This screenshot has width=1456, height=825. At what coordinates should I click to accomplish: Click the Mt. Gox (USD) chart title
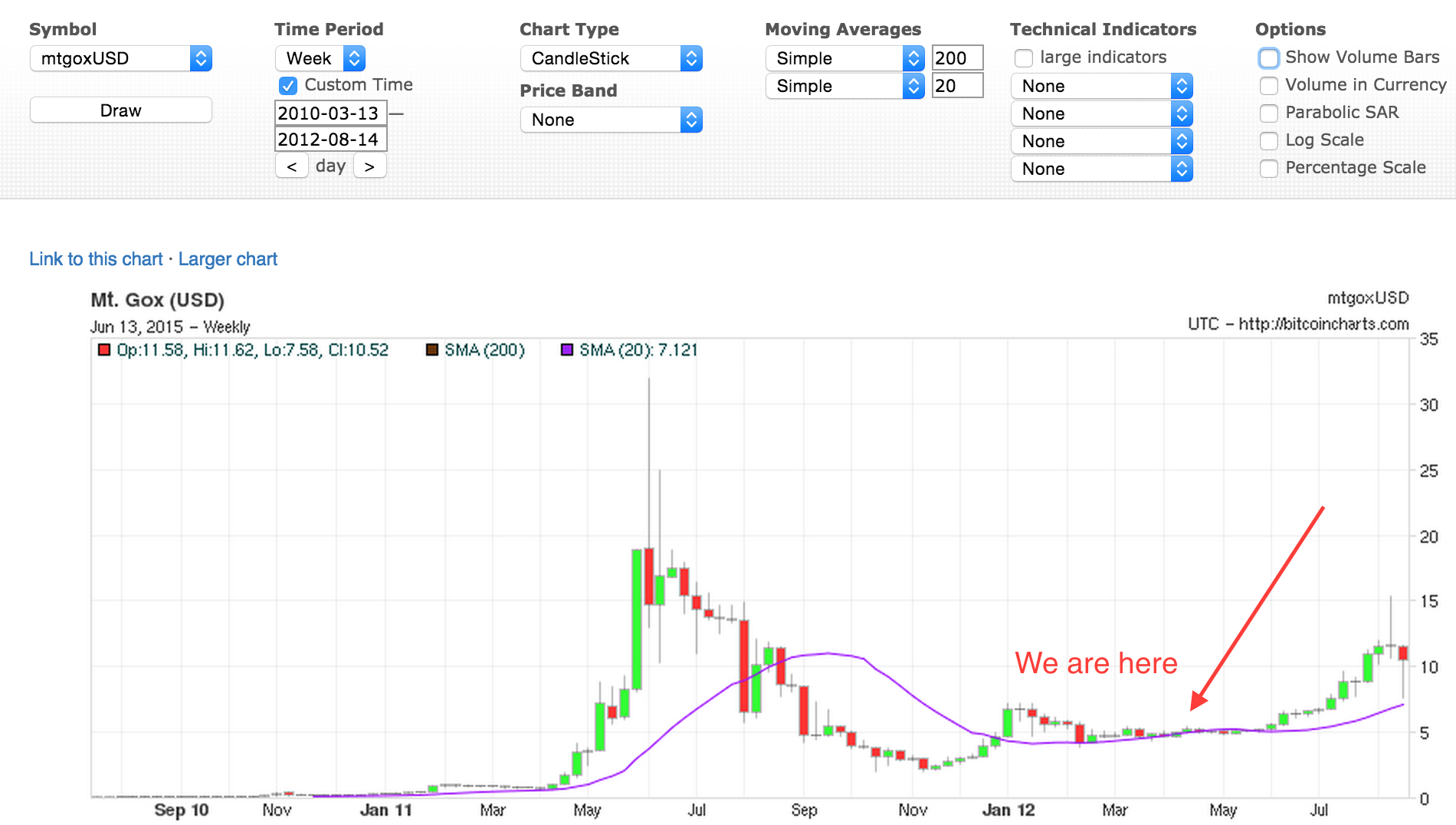[157, 300]
